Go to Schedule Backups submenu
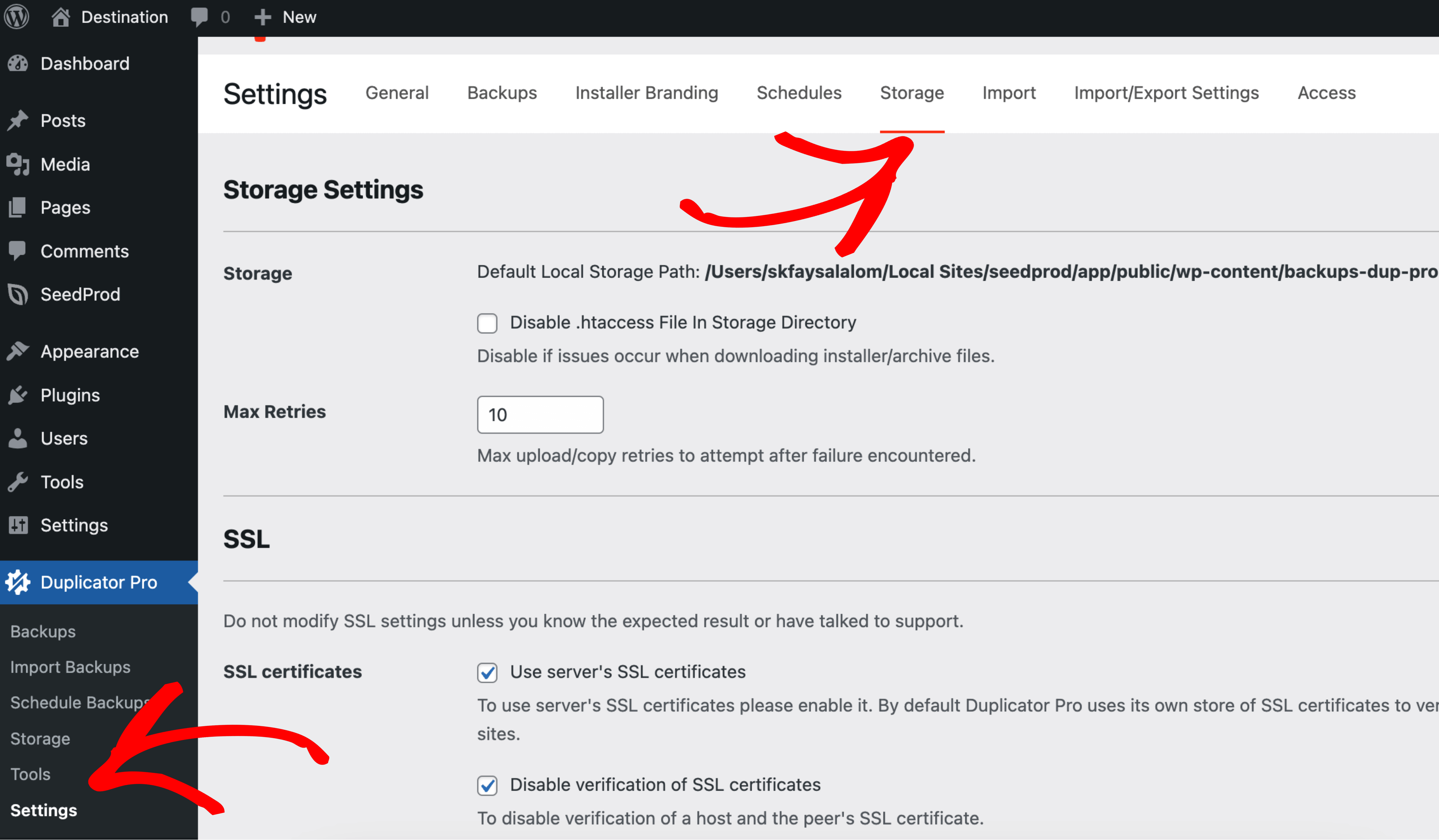This screenshot has height=840, width=1439. (x=80, y=702)
